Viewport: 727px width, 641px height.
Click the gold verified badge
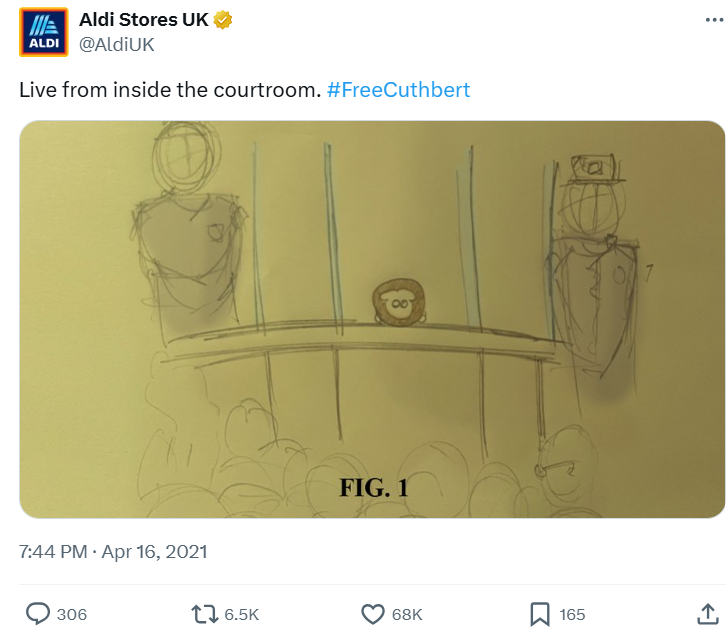point(223,20)
